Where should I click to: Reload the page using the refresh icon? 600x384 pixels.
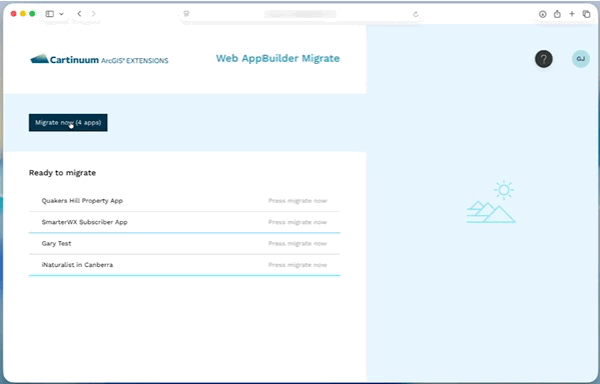tap(416, 14)
